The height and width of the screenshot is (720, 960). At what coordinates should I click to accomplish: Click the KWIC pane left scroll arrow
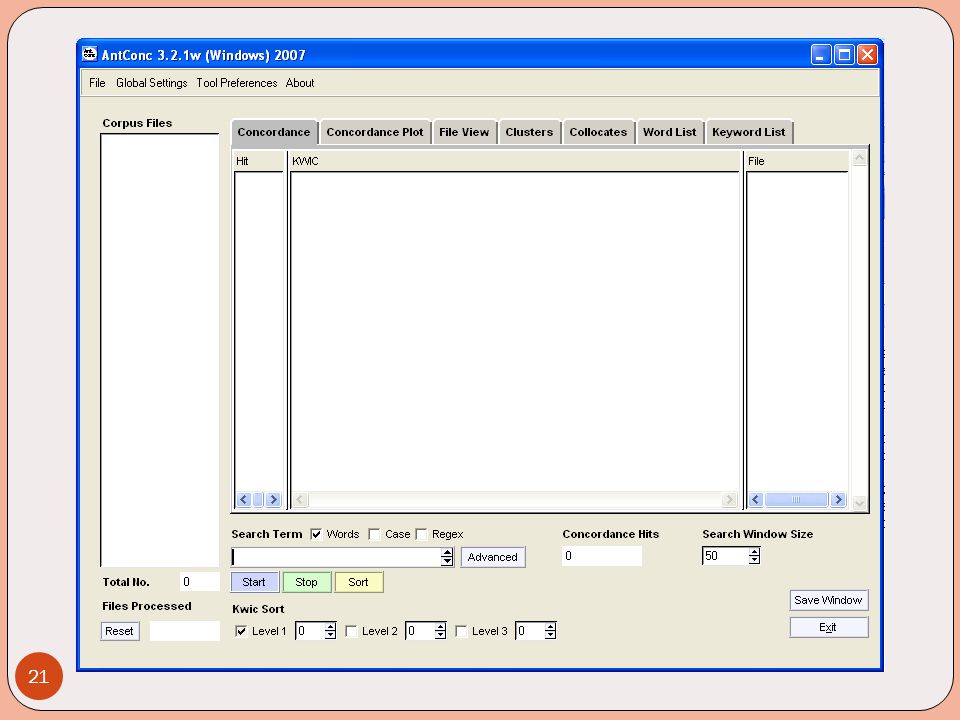click(x=300, y=500)
